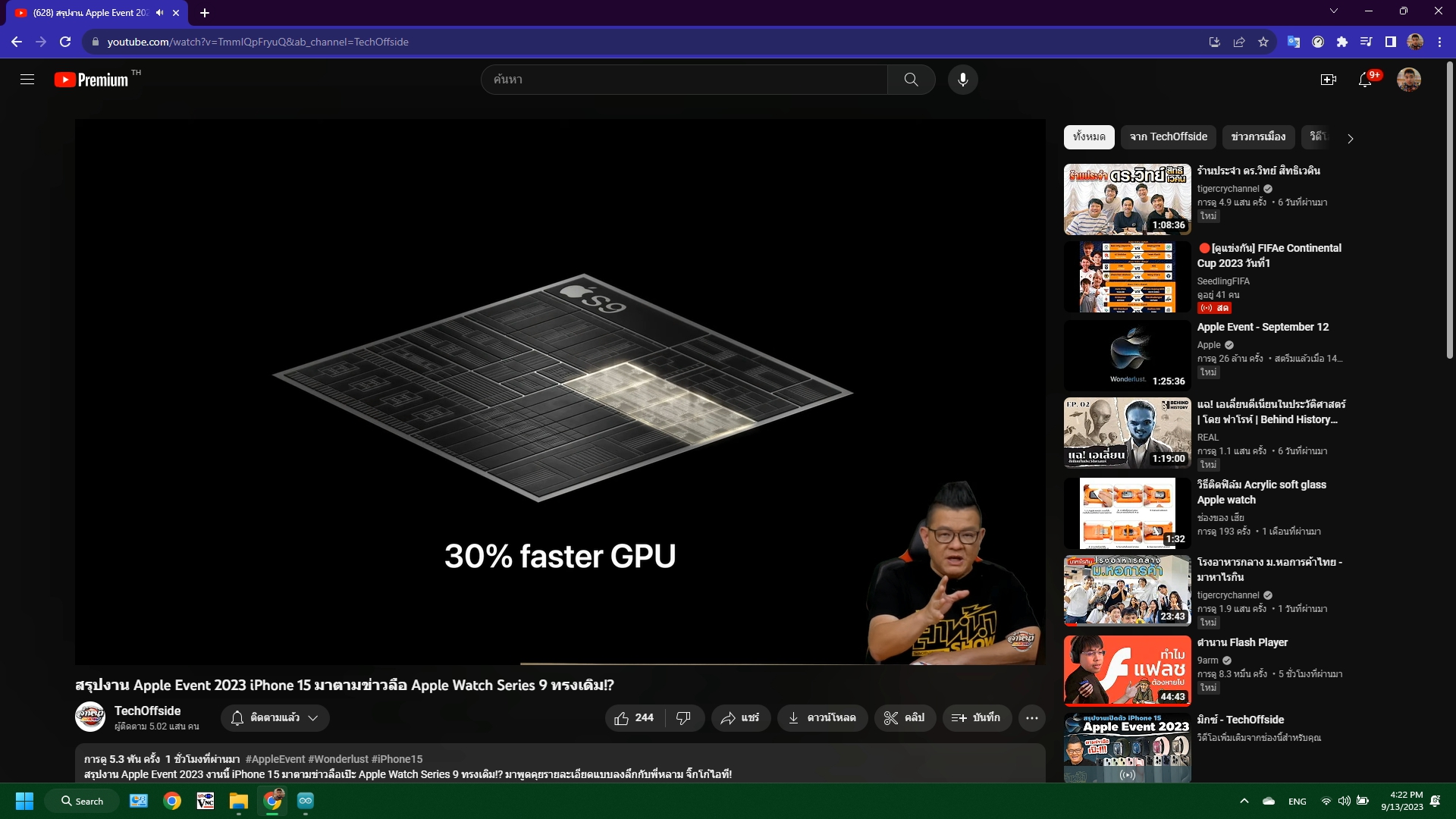Open more actions three-dot menu
1456x819 pixels.
point(1032,718)
